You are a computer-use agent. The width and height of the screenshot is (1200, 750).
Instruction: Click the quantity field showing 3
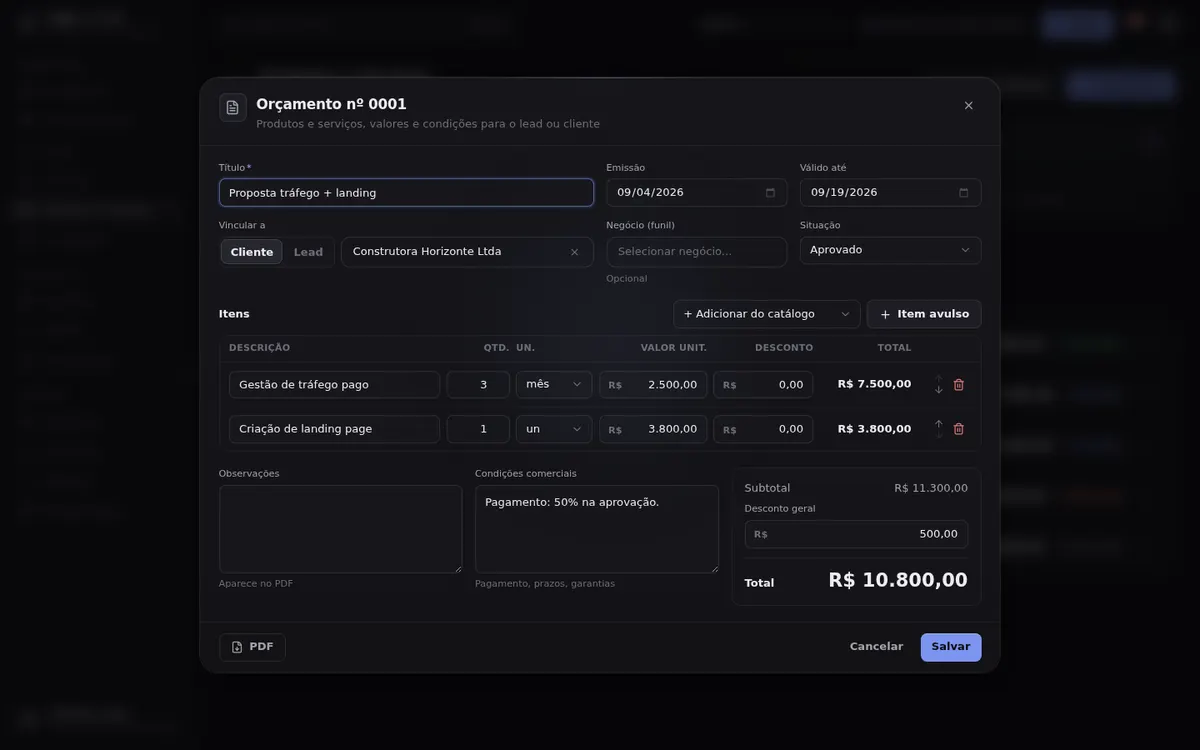478,385
